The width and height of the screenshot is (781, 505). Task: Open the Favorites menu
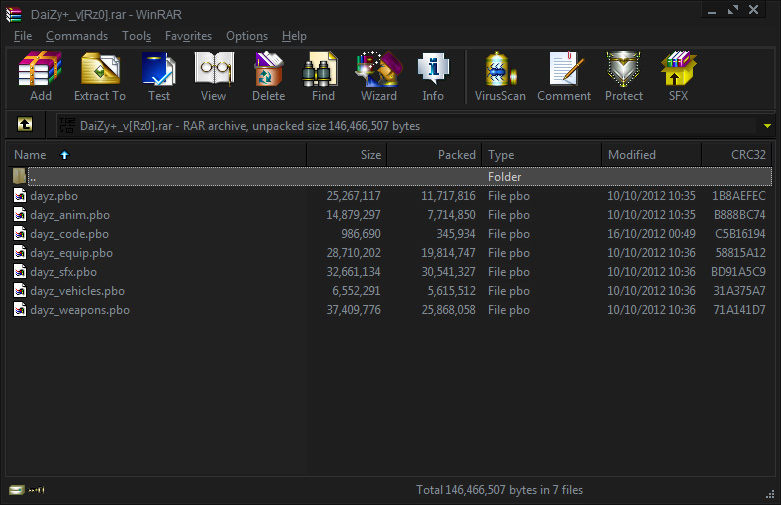pos(188,36)
